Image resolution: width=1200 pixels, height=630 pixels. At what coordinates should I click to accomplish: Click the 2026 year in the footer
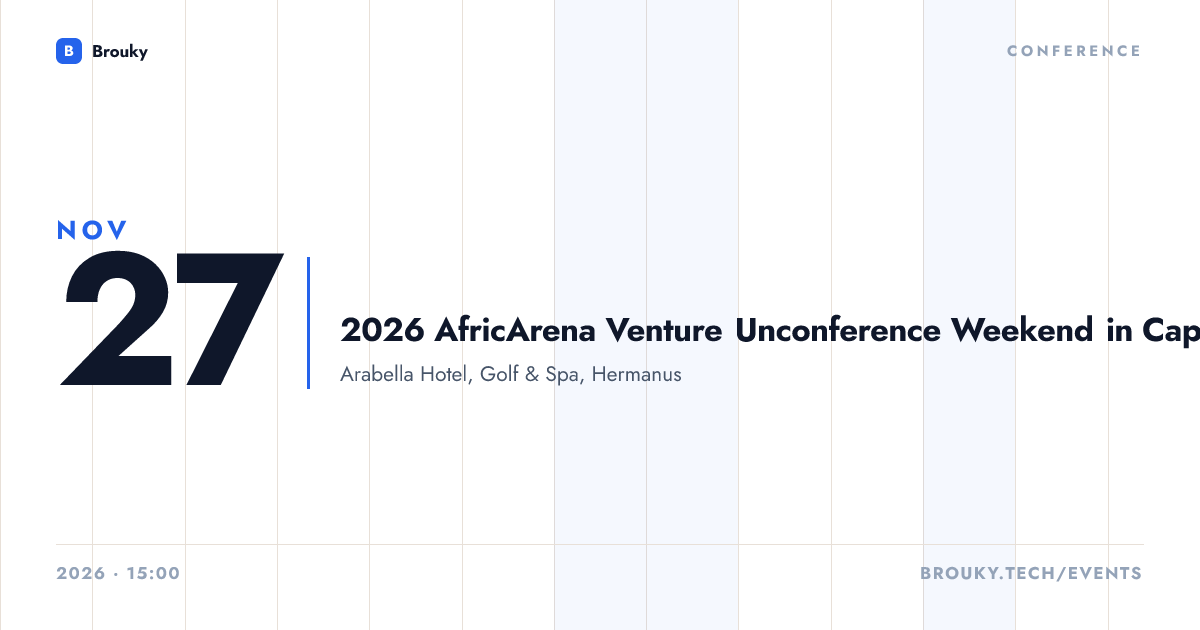point(81,574)
